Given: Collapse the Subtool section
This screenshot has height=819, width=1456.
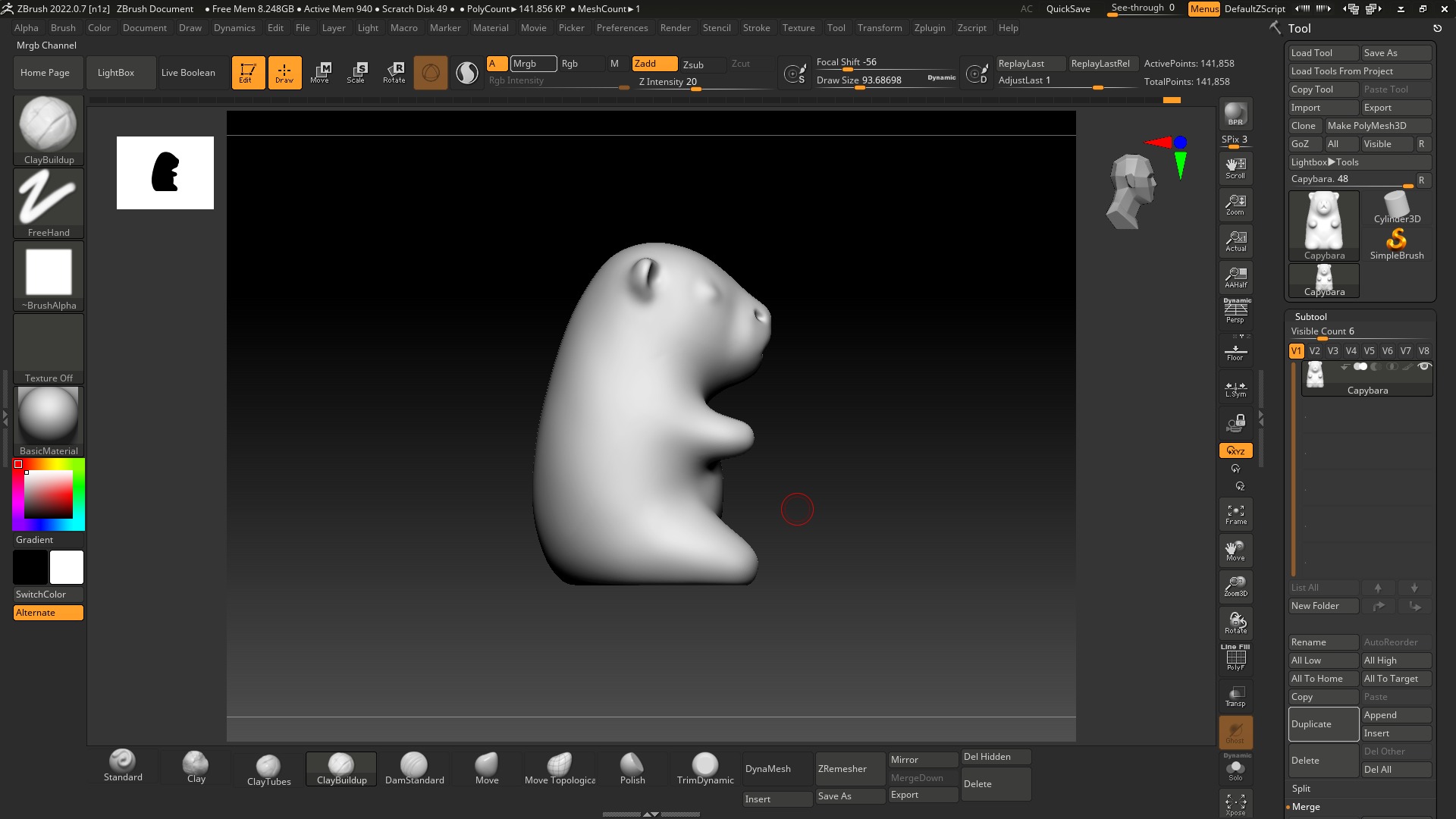Looking at the screenshot, I should [x=1310, y=317].
